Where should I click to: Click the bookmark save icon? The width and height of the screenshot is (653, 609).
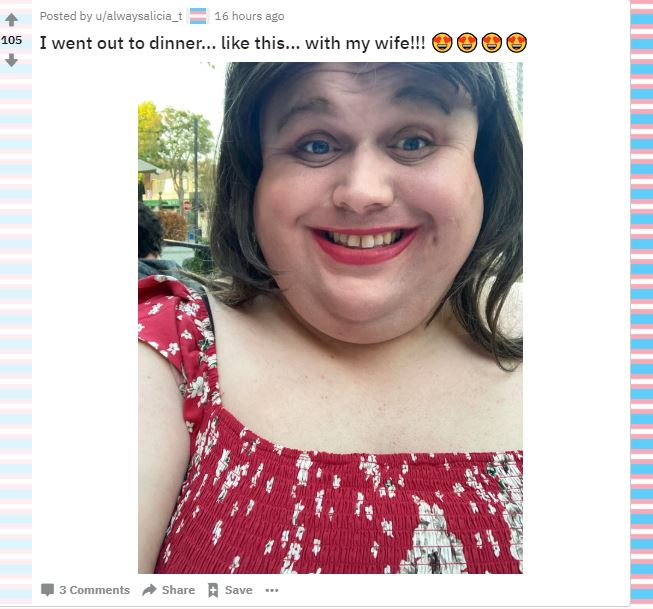[213, 590]
